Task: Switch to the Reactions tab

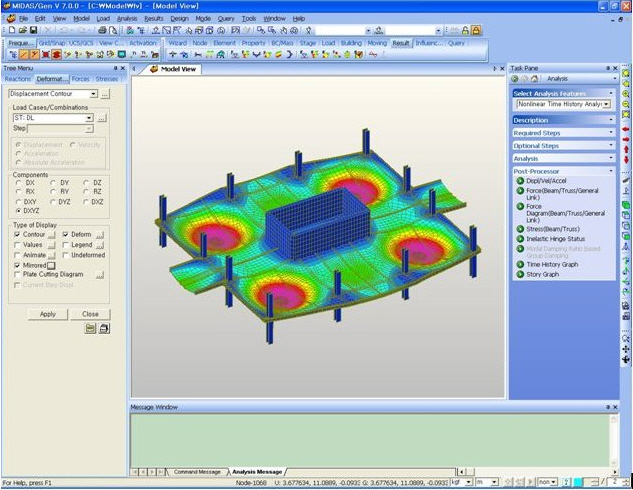Action: 18,79
